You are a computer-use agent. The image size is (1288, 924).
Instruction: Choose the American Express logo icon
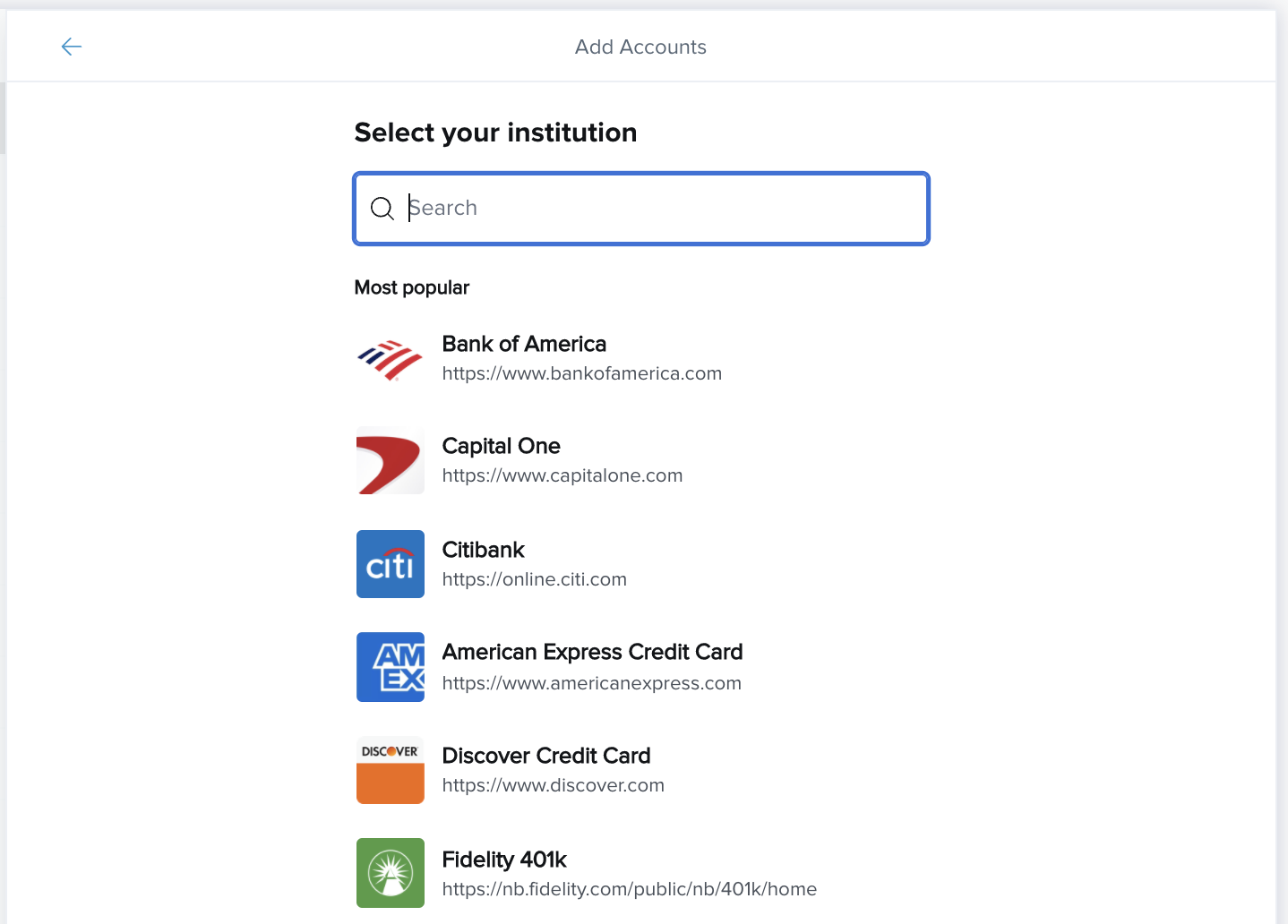[x=391, y=667]
